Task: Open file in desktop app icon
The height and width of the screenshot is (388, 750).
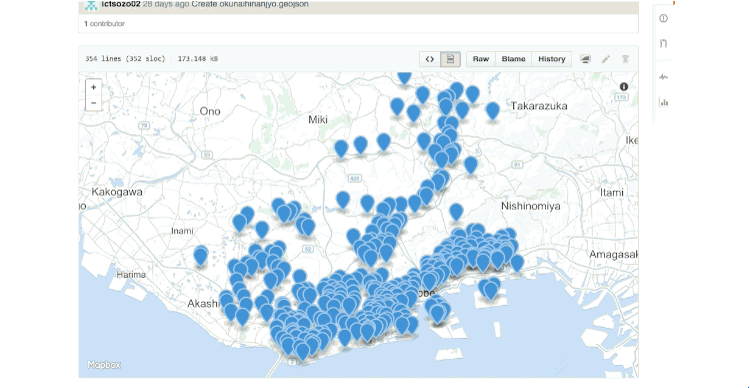Action: (585, 59)
